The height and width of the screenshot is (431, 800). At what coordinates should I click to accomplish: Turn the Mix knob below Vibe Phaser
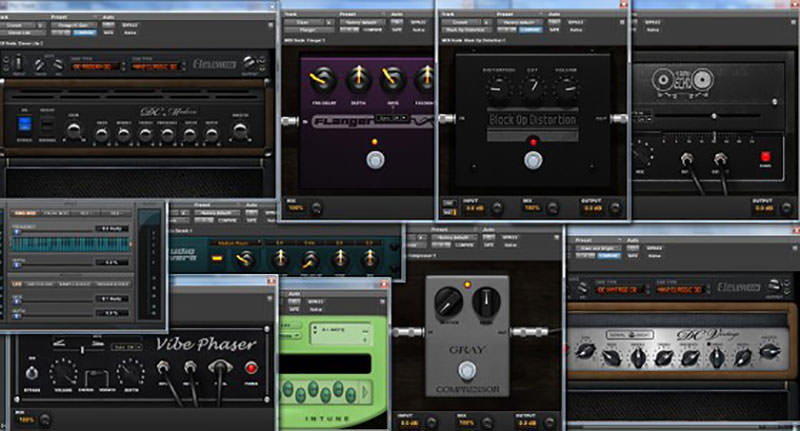click(45, 420)
